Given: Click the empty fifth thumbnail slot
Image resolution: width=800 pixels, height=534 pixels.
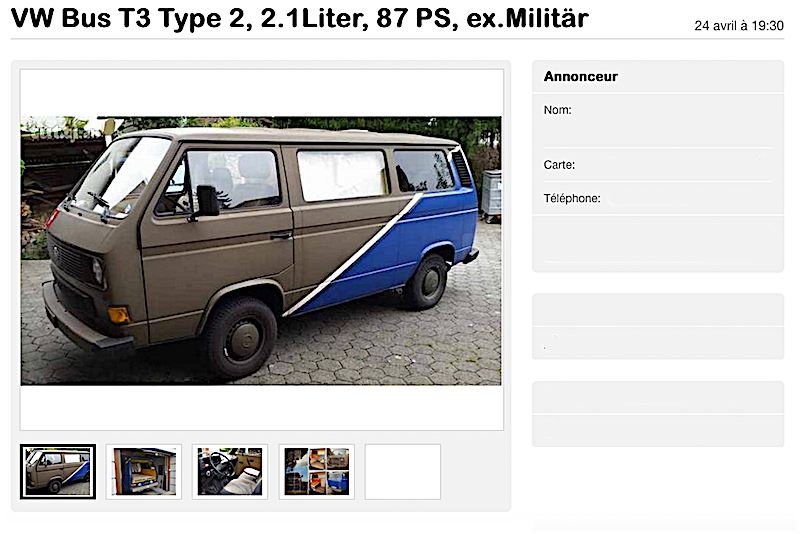Looking at the screenshot, I should [x=403, y=471].
